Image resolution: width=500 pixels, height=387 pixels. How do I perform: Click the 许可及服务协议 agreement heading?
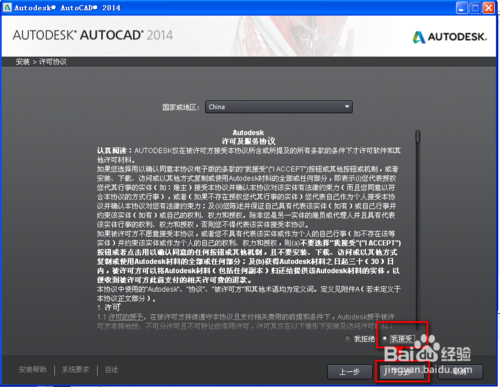click(x=248, y=141)
